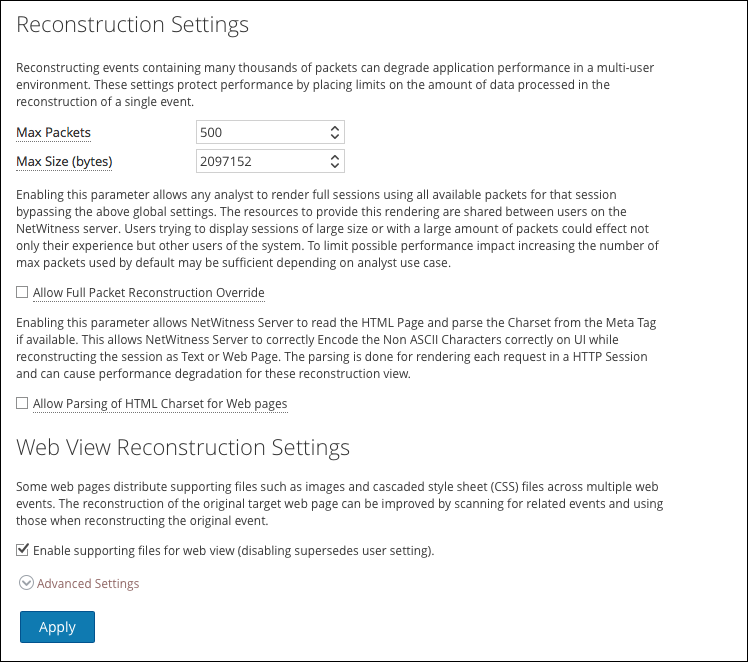This screenshot has height=662, width=748.
Task: Uncheck Enable supporting files for web view
Action: [23, 550]
